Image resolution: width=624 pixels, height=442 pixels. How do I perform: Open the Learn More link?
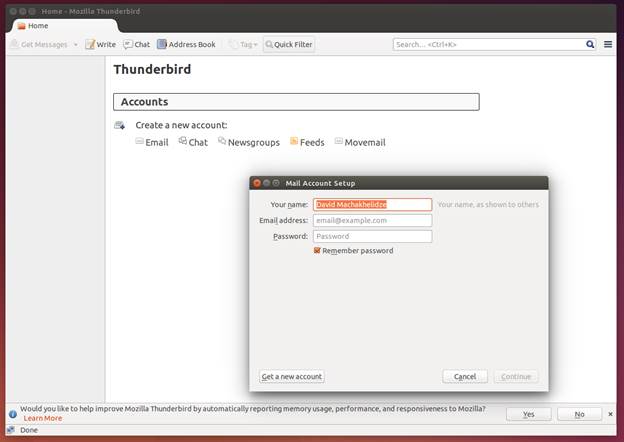[x=43, y=418]
